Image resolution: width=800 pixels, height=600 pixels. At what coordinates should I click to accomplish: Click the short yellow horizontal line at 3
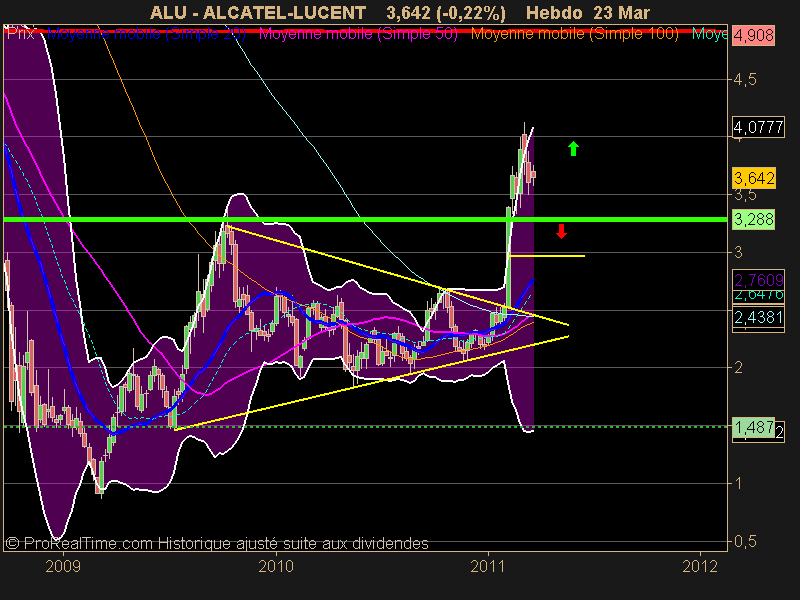point(546,255)
